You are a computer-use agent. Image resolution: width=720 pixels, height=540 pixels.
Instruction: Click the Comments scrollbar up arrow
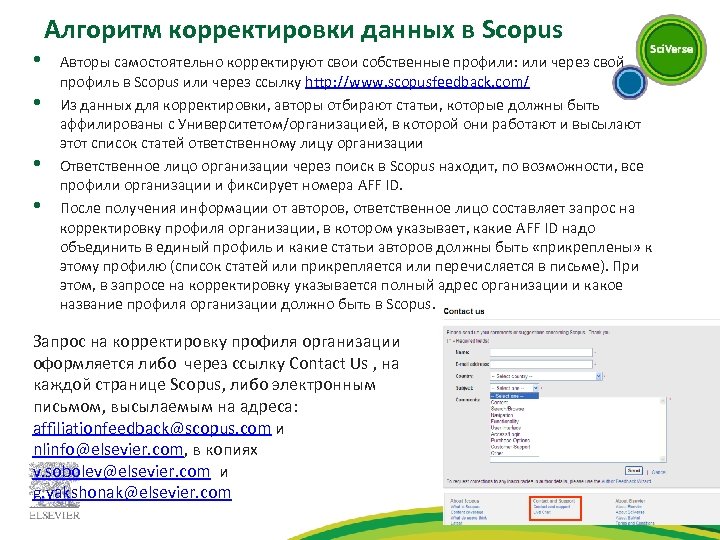tap(663, 401)
